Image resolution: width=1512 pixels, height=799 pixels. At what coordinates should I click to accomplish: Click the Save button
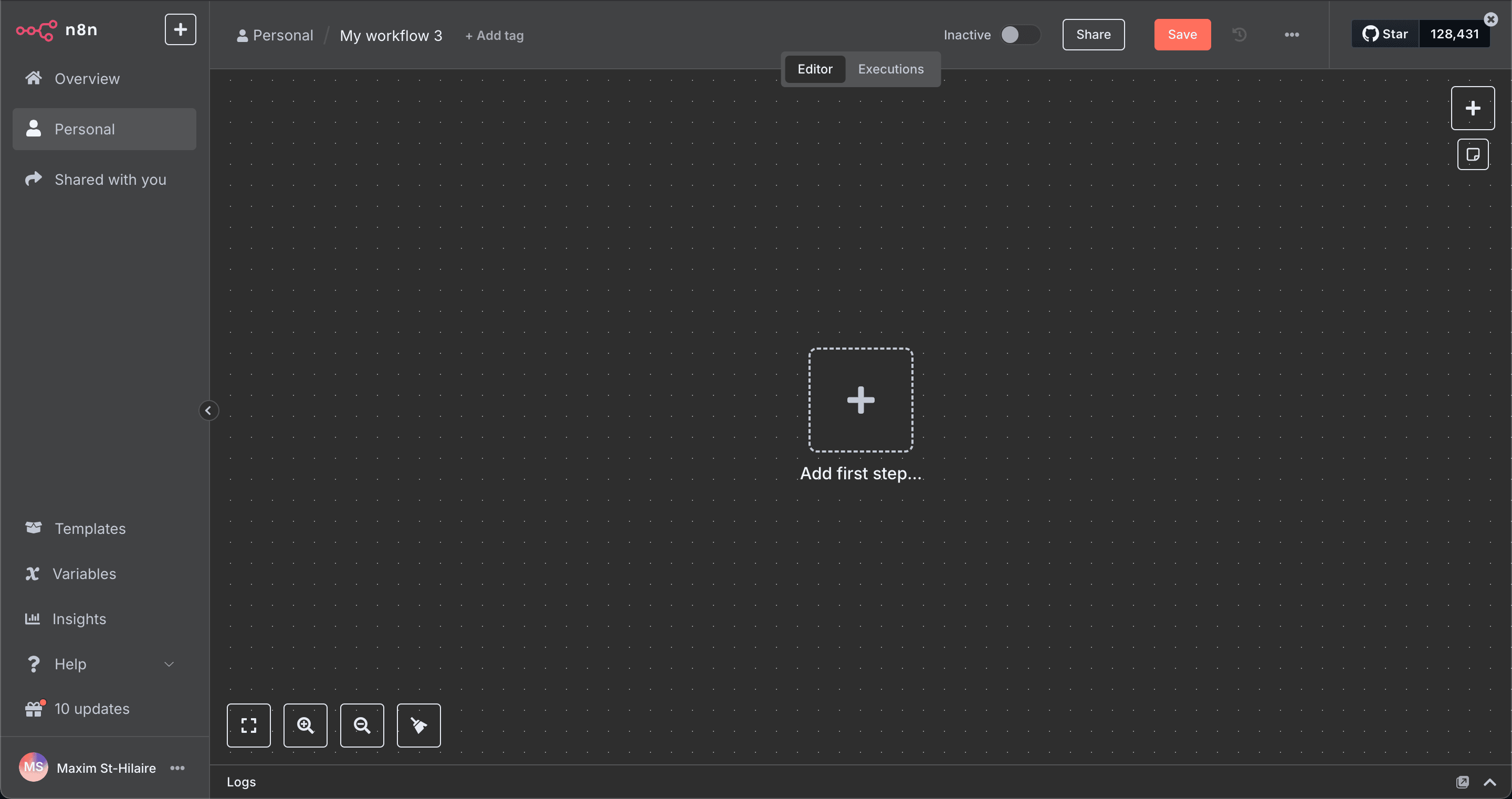tap(1182, 35)
